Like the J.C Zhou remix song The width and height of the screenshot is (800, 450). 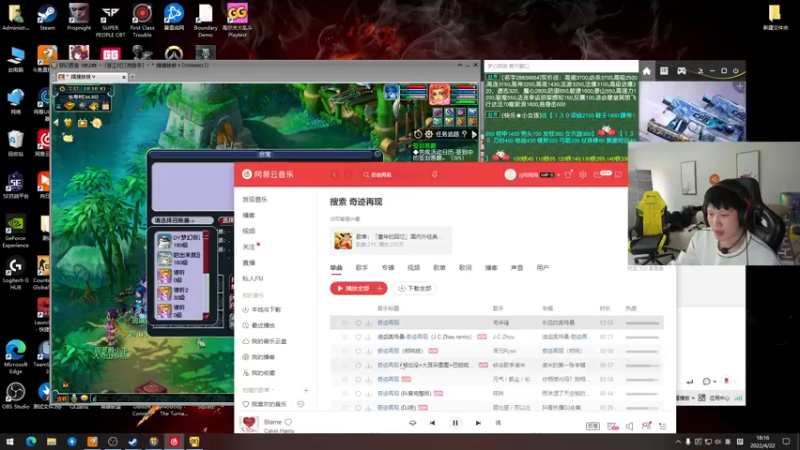[358, 337]
